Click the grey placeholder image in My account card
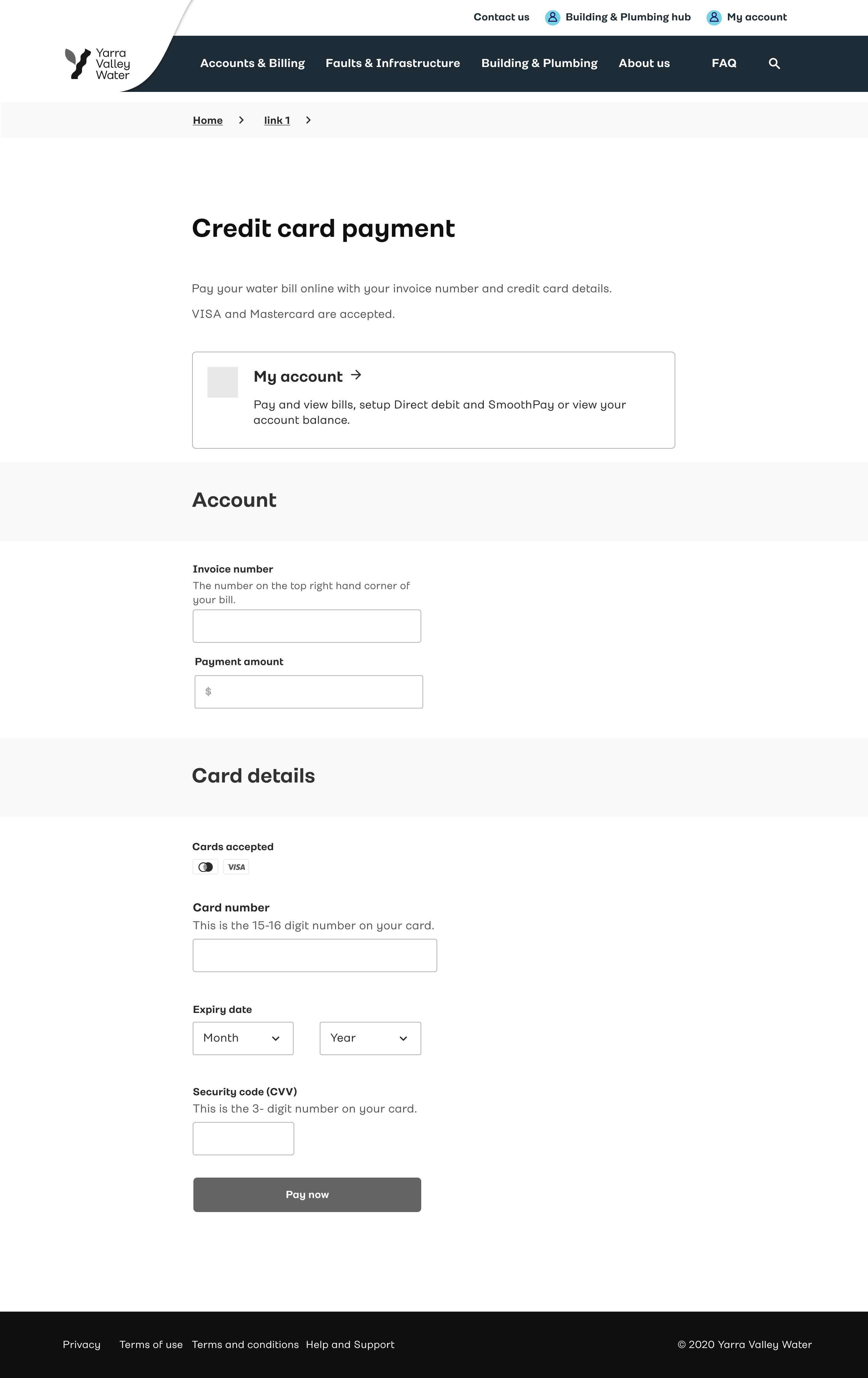Viewport: 868px width, 1378px height. (222, 382)
